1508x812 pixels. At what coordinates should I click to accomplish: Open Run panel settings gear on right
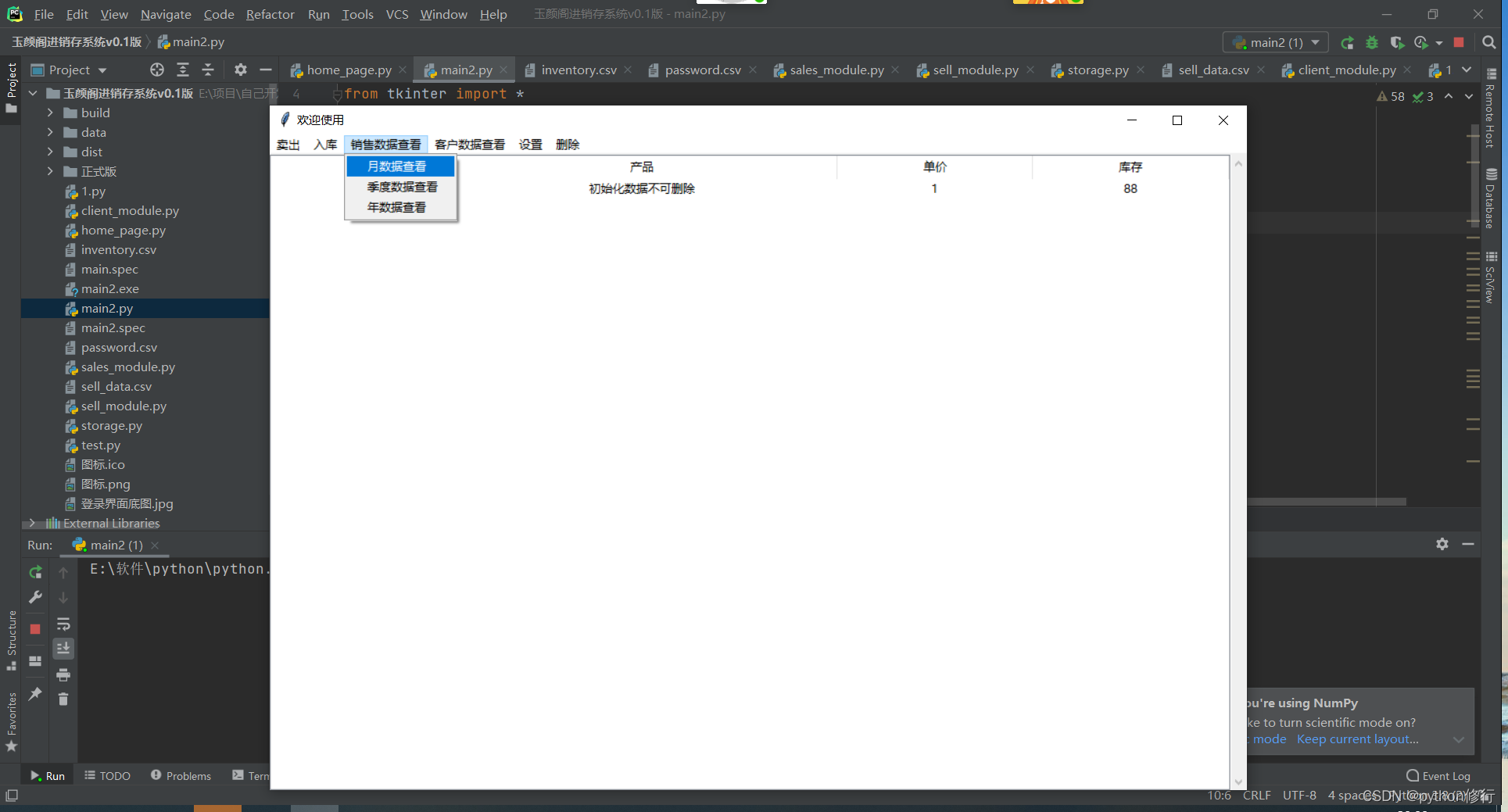pyautogui.click(x=1442, y=544)
